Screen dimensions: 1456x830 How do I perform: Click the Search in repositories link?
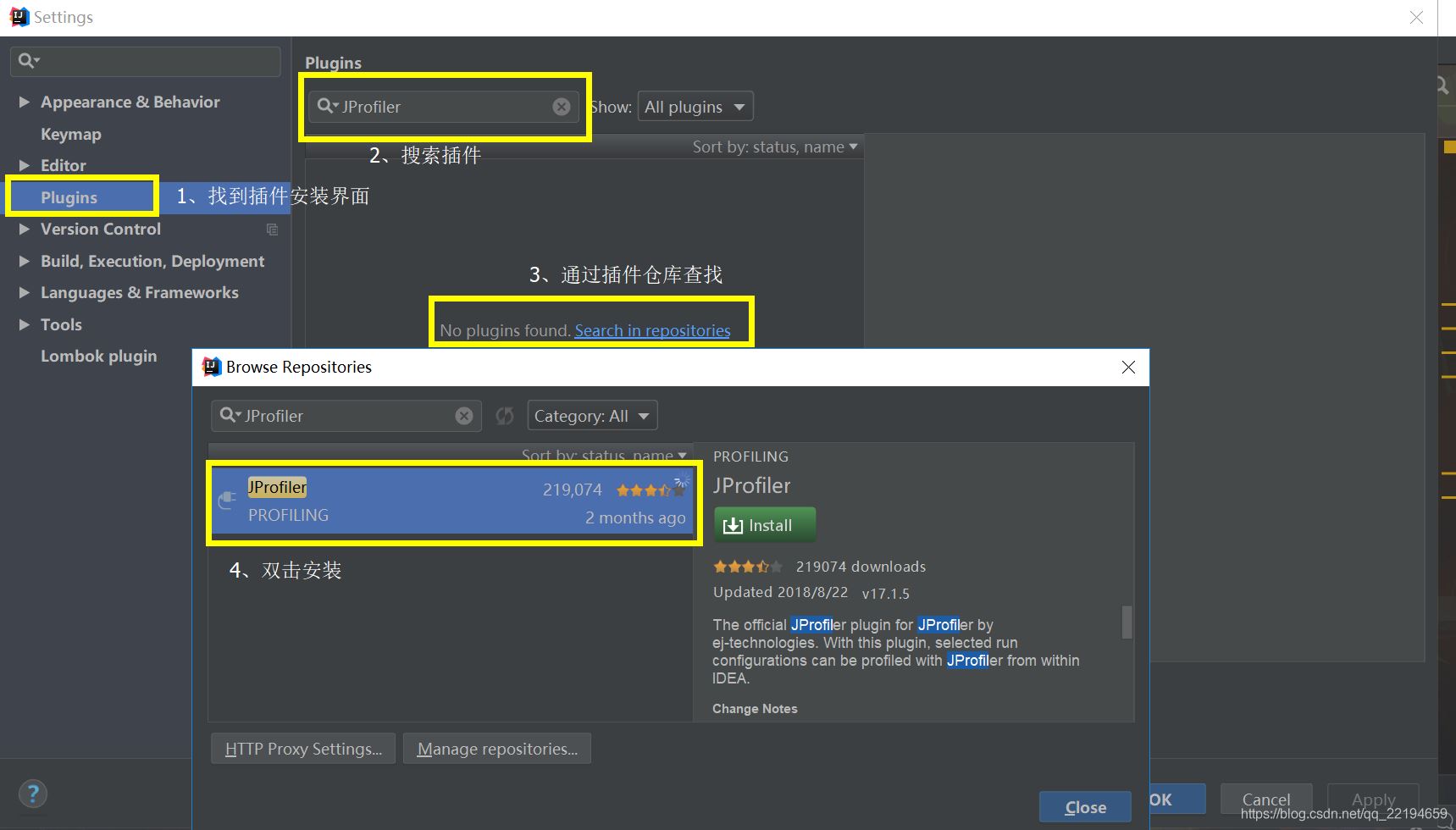pyautogui.click(x=652, y=330)
